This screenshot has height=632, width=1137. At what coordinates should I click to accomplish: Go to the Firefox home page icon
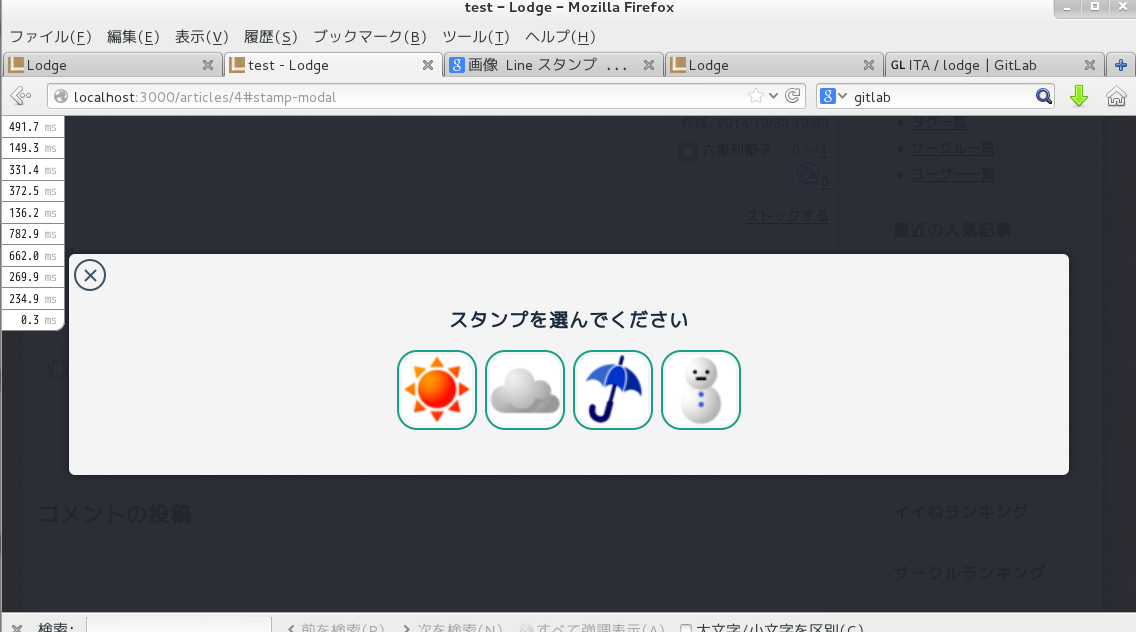point(1117,96)
